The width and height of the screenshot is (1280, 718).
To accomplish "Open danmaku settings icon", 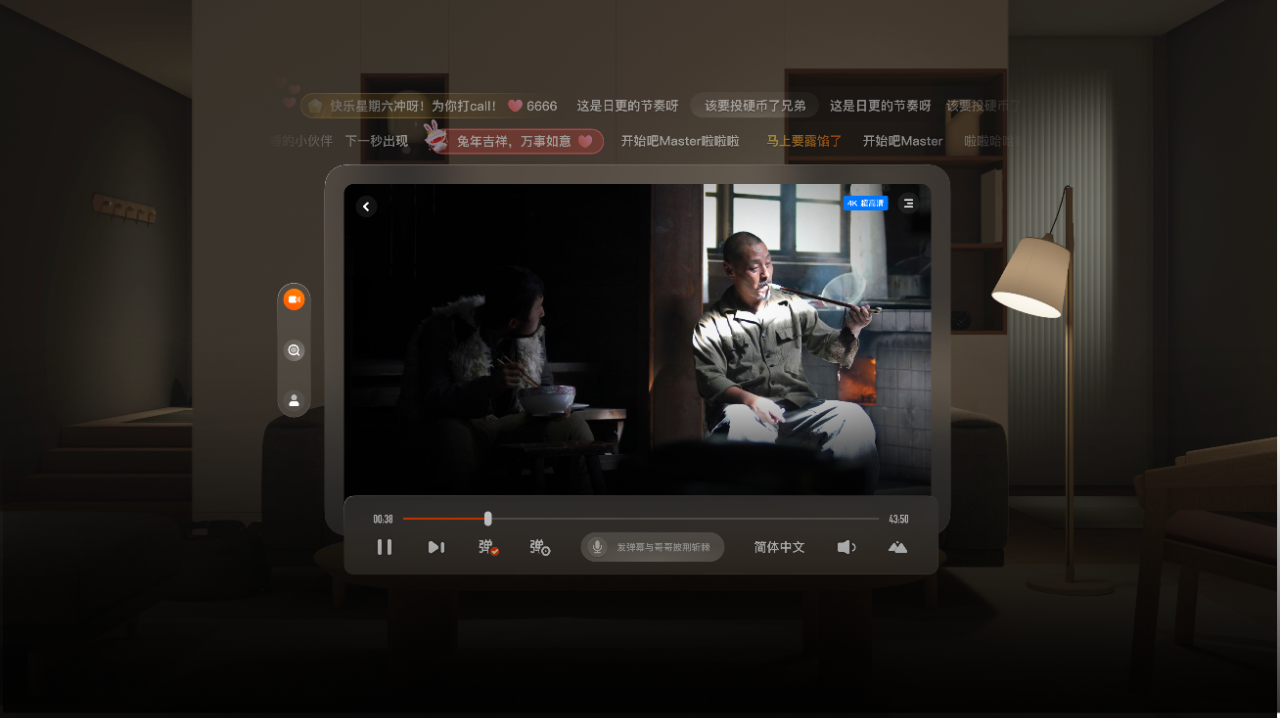I will click(540, 547).
